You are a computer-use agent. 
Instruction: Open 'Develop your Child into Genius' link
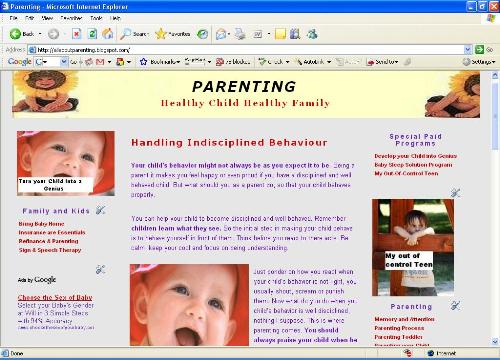point(415,156)
